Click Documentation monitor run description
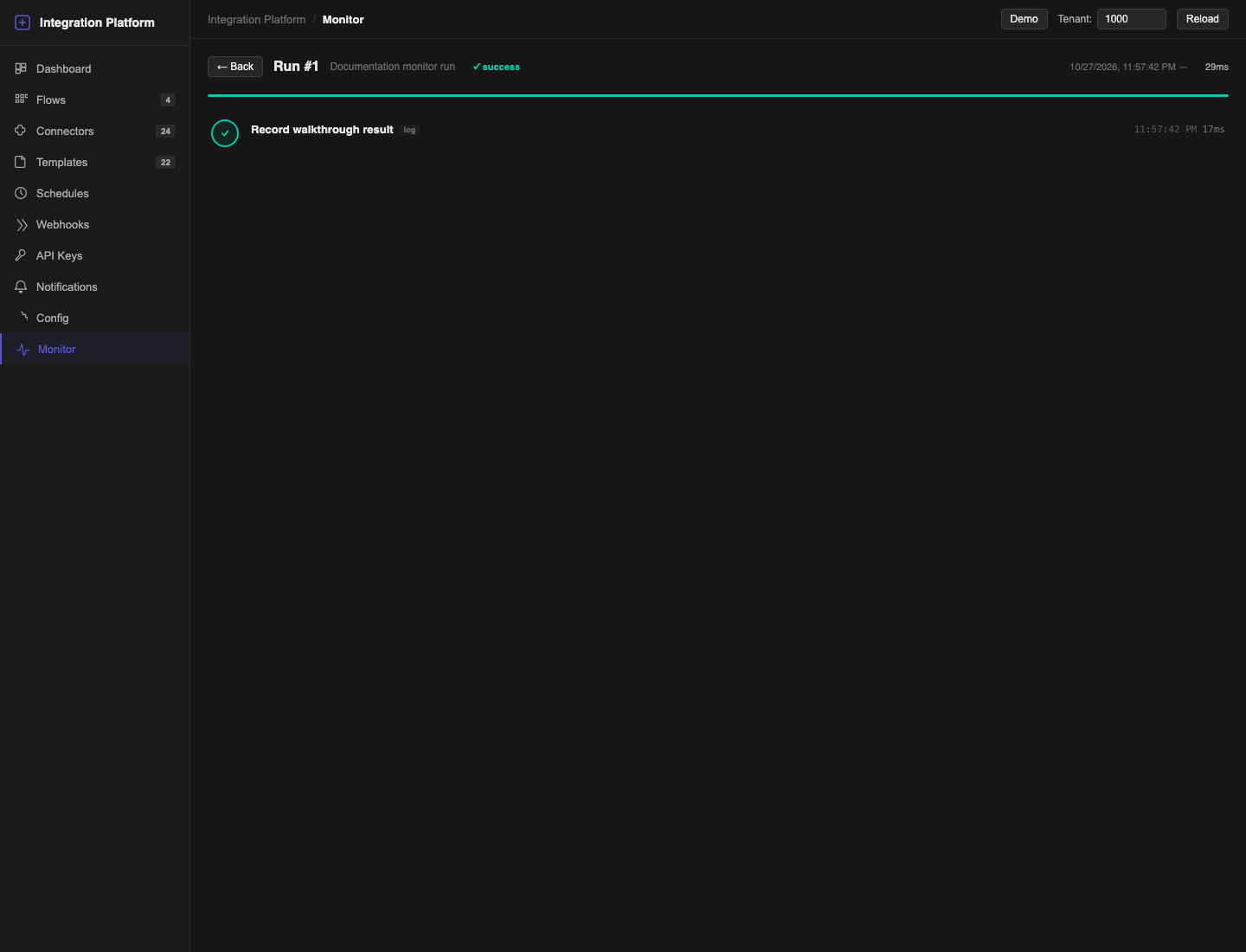The width and height of the screenshot is (1246, 952). 392,67
